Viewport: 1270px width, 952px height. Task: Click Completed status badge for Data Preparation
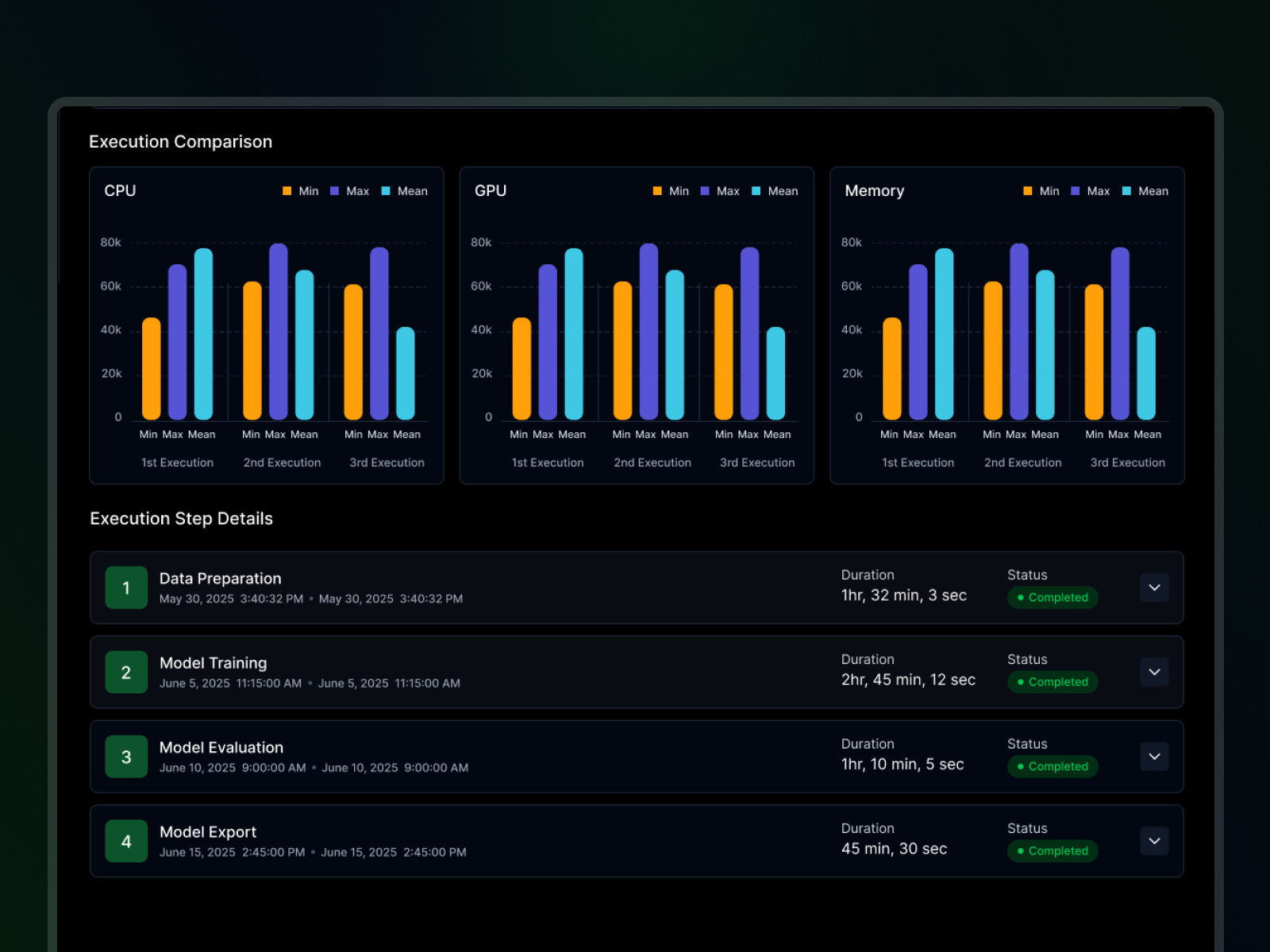click(x=1053, y=597)
